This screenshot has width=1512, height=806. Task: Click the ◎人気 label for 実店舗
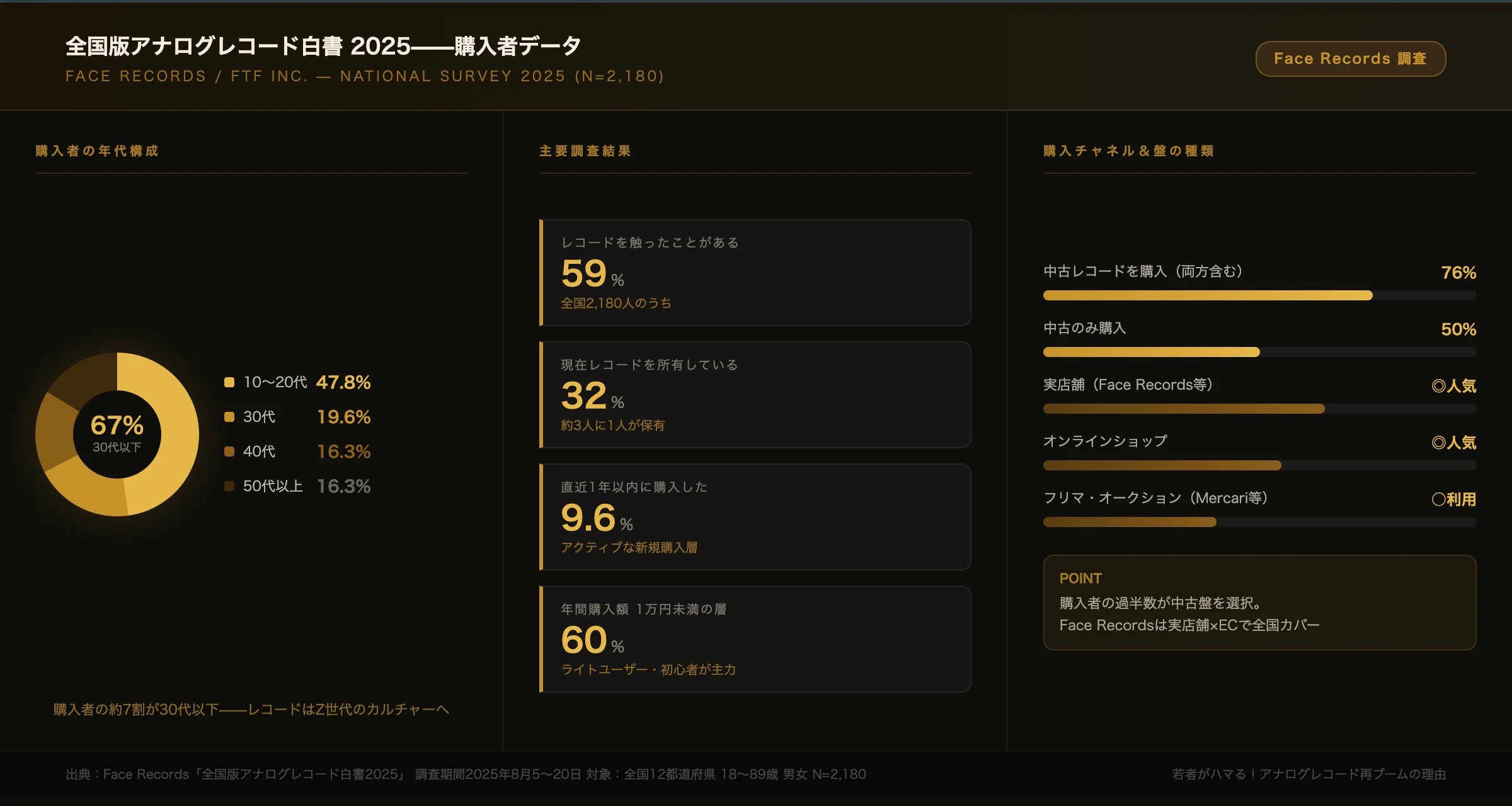(1454, 386)
